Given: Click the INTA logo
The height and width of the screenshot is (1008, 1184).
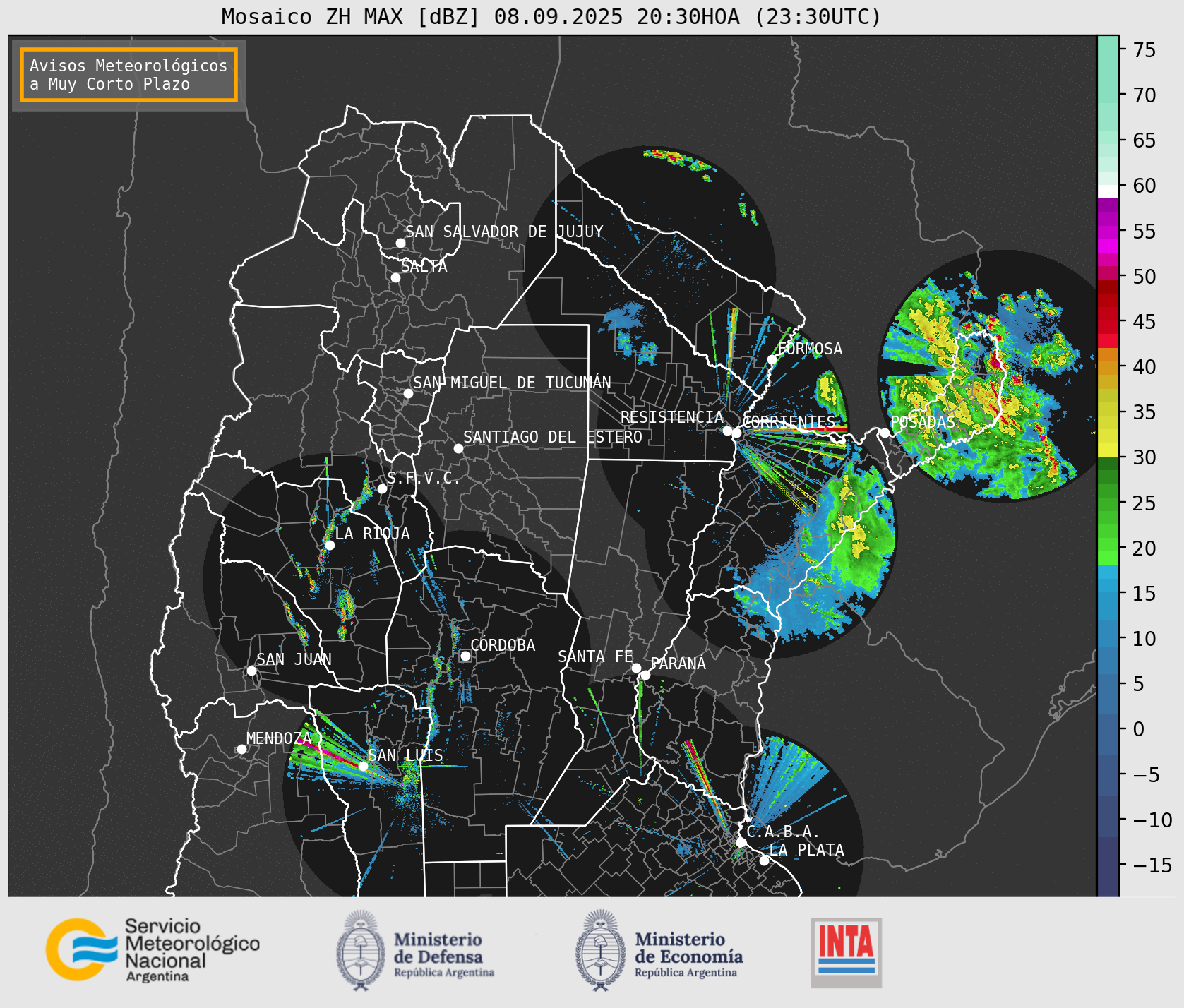Looking at the screenshot, I should (x=847, y=952).
